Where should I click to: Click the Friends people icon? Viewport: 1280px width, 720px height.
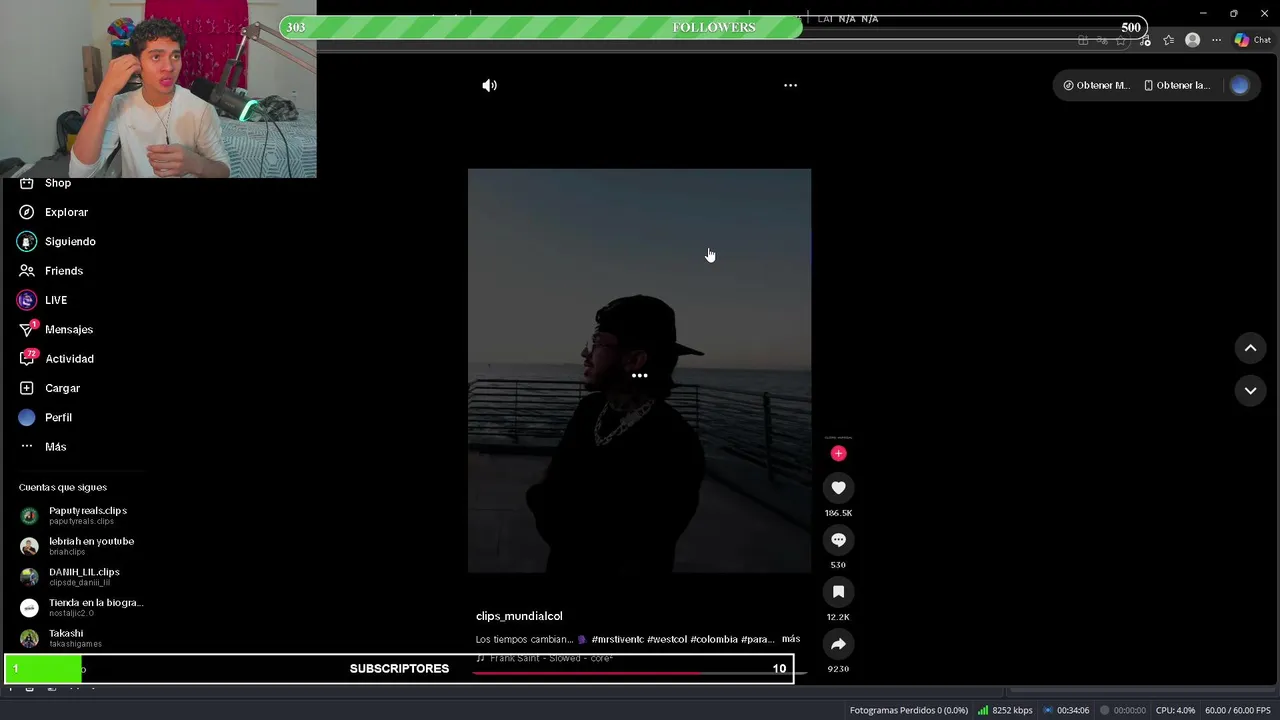[27, 271]
